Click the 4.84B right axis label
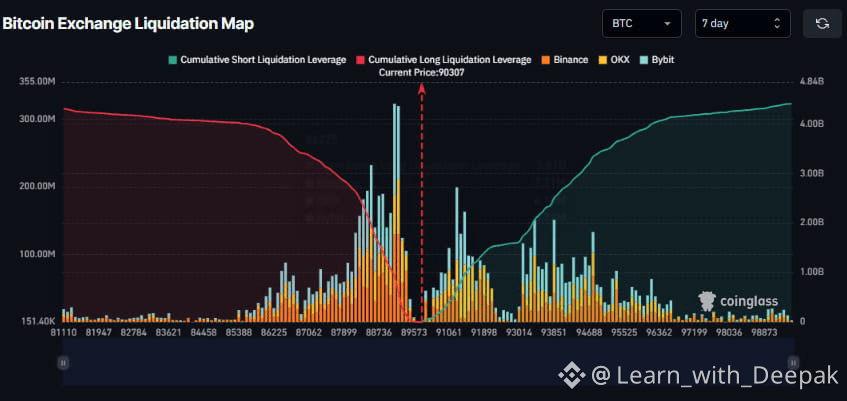This screenshot has width=847, height=401. [810, 82]
